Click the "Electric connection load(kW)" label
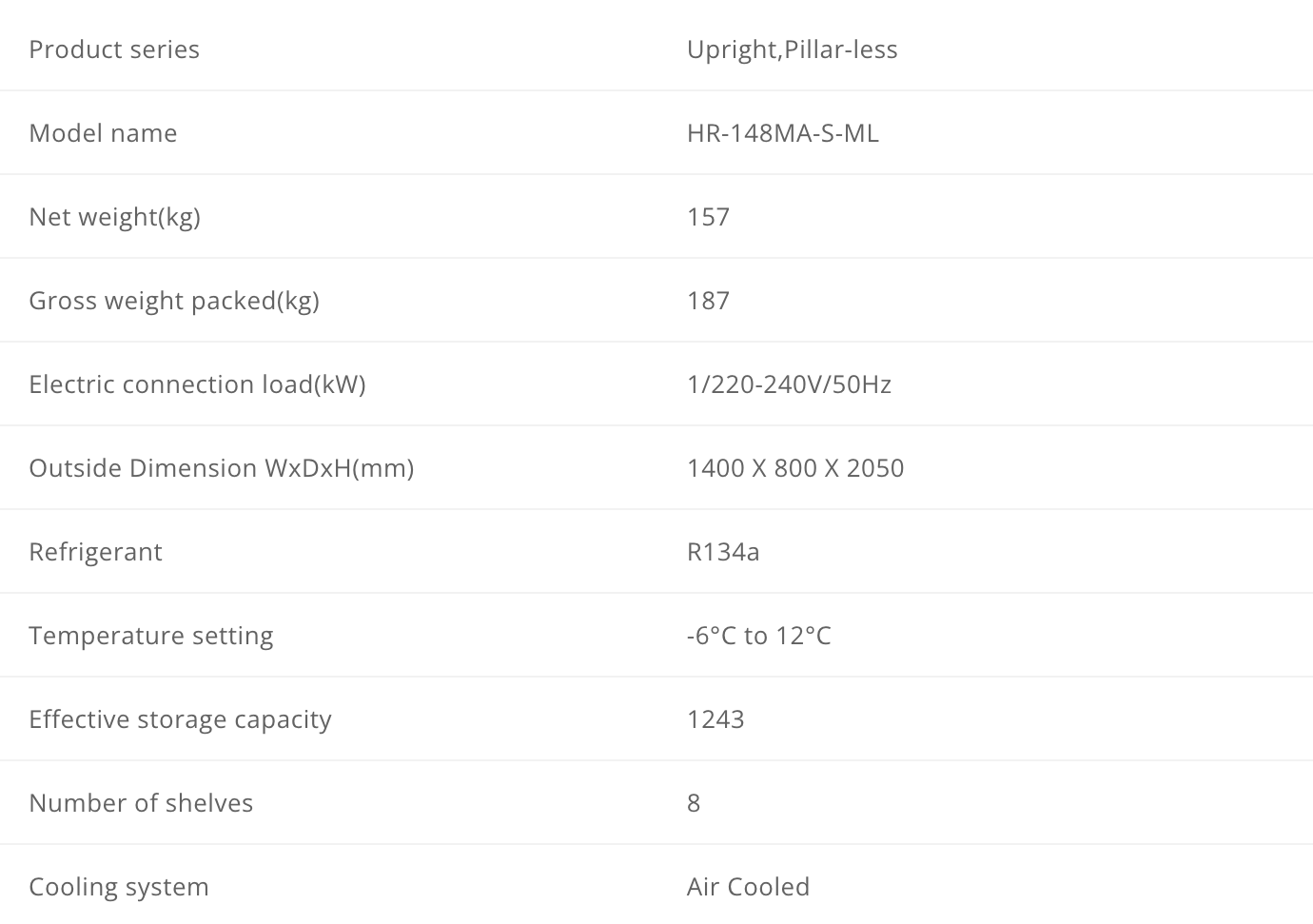The width and height of the screenshot is (1313, 924). [197, 384]
